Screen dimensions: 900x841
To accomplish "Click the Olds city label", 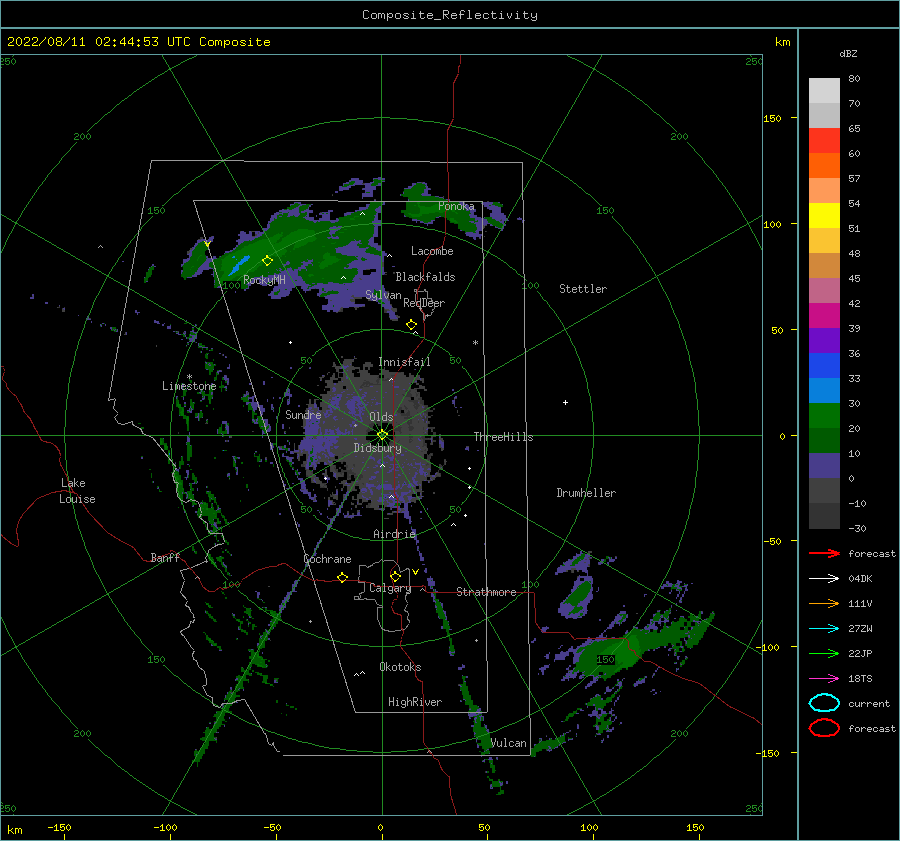I will [x=381, y=417].
